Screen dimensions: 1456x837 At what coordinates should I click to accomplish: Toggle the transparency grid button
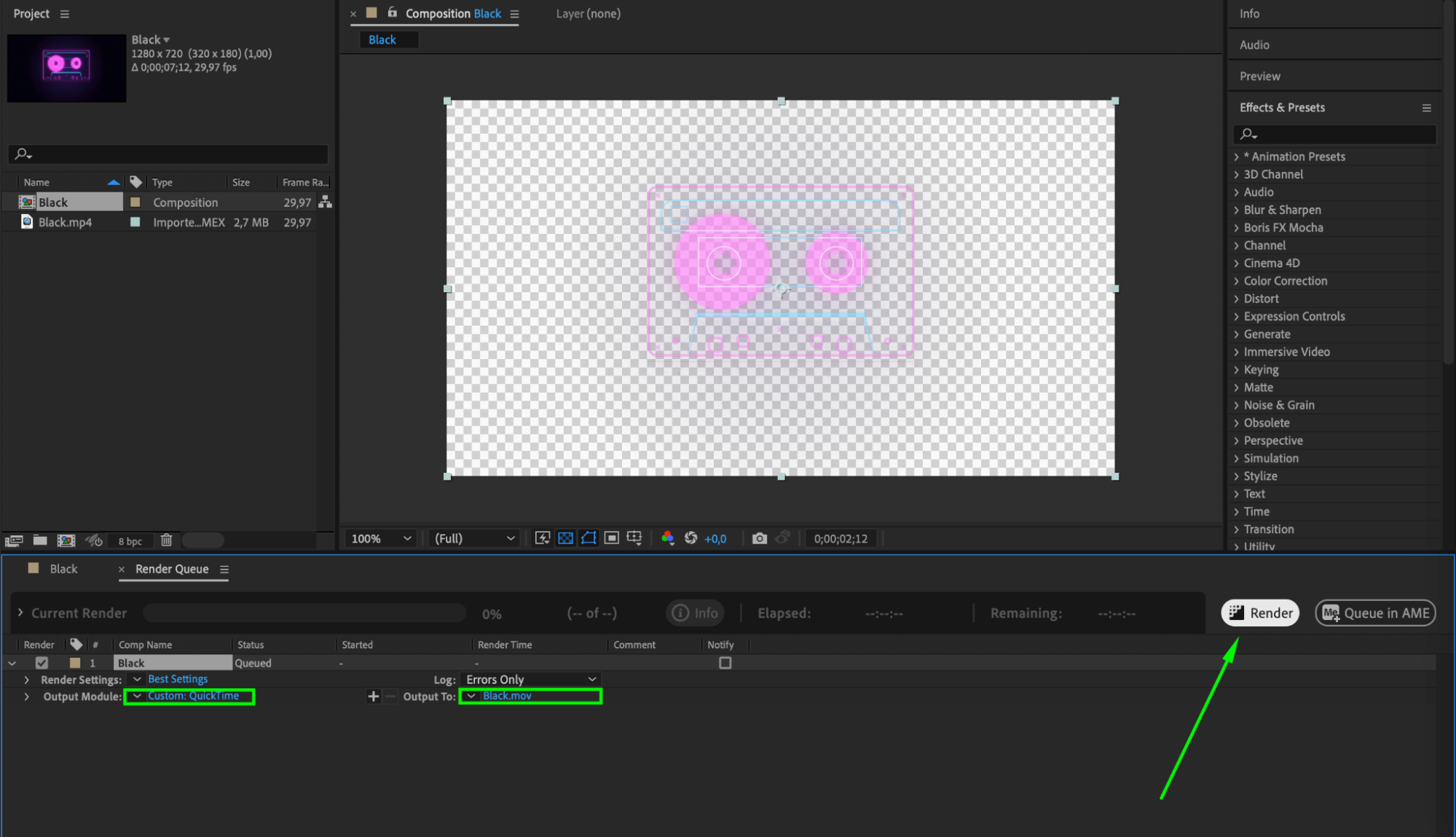point(565,538)
